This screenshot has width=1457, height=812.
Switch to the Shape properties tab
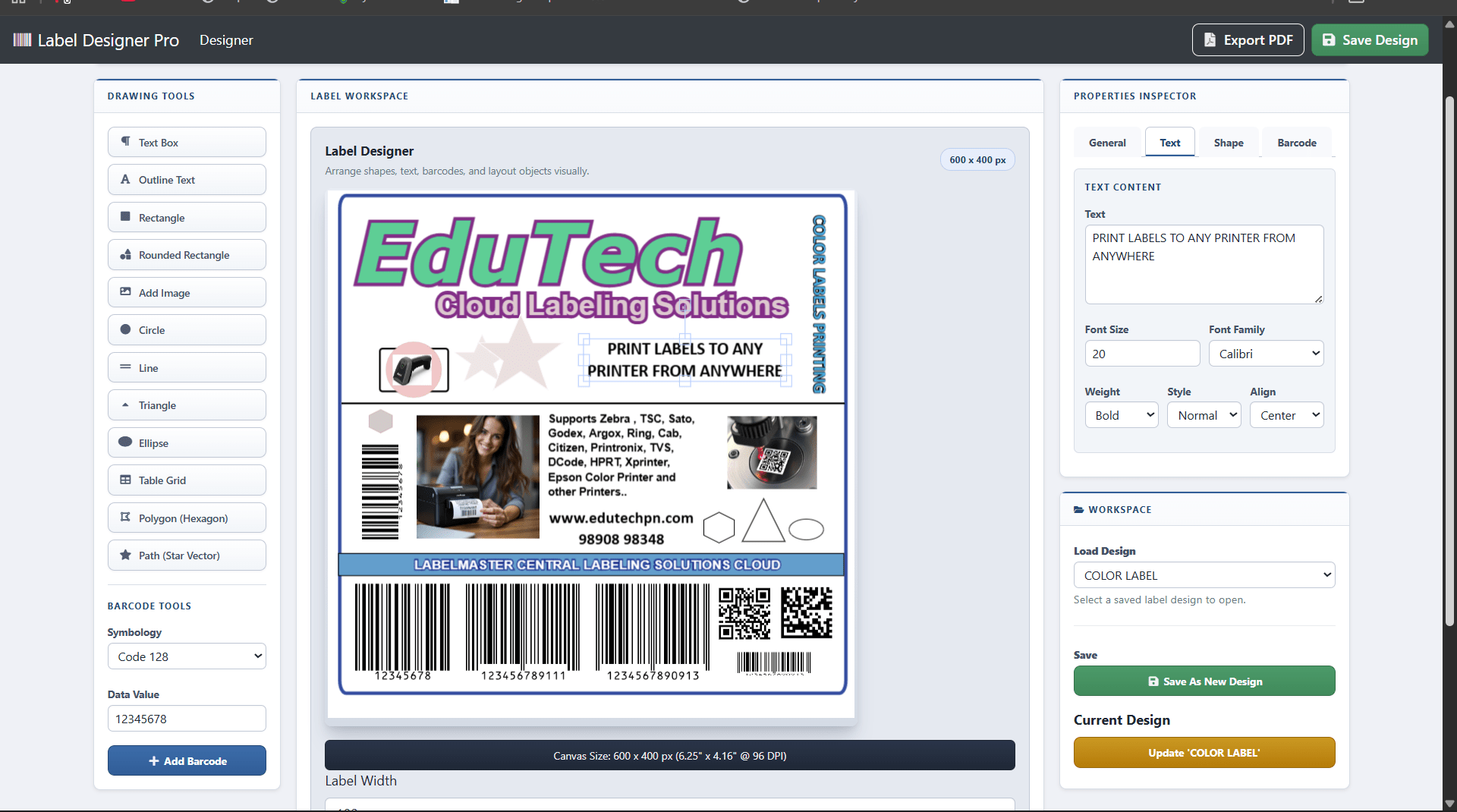pyautogui.click(x=1229, y=143)
